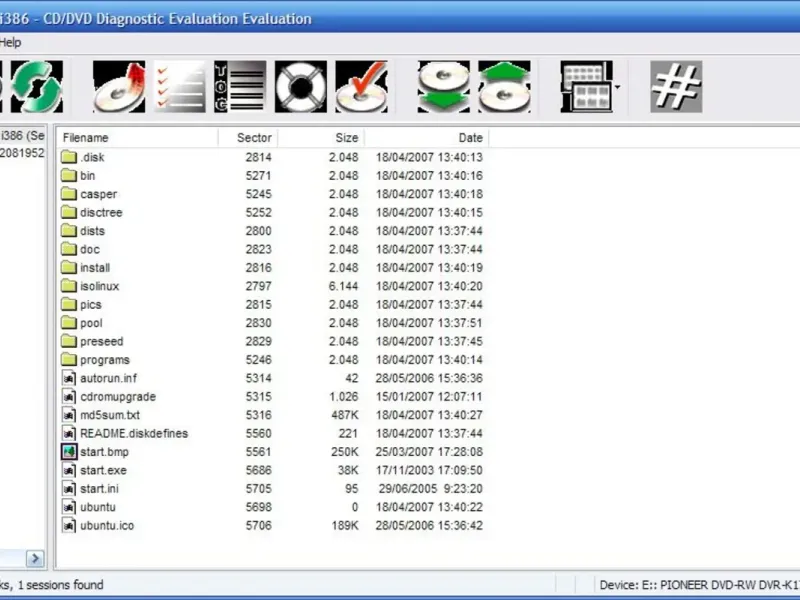Select the ubuntu.ico file name

pyautogui.click(x=107, y=526)
